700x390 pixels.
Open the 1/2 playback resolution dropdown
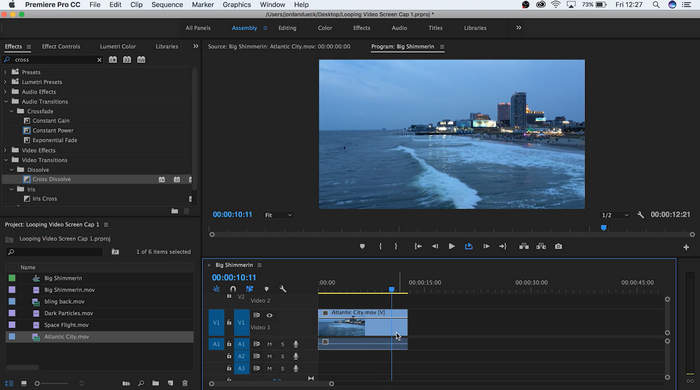pyautogui.click(x=615, y=215)
